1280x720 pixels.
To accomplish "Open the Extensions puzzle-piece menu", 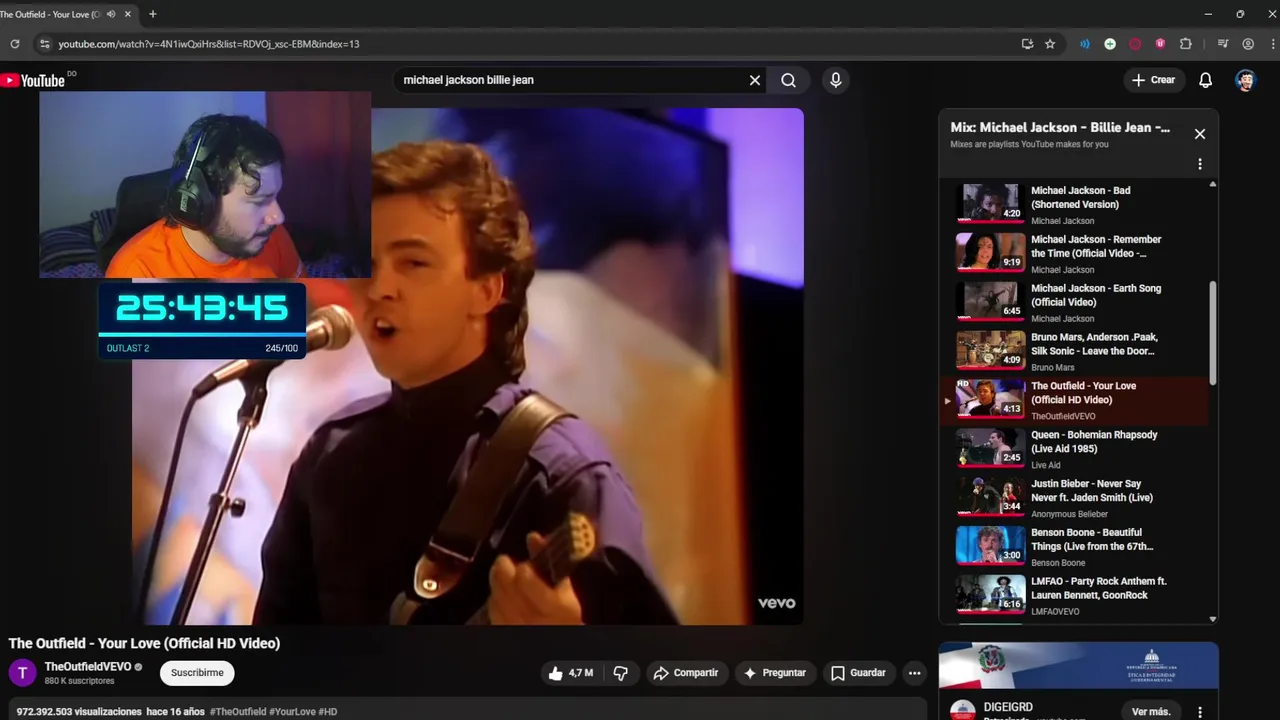I will point(1186,44).
